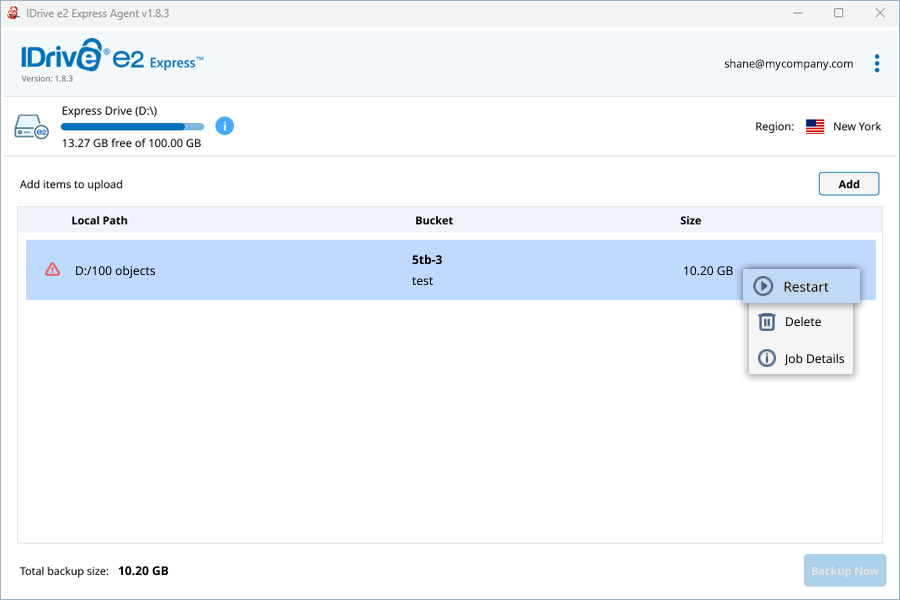This screenshot has height=600, width=900.
Task: Click the Job Details info icon
Action: (767, 358)
